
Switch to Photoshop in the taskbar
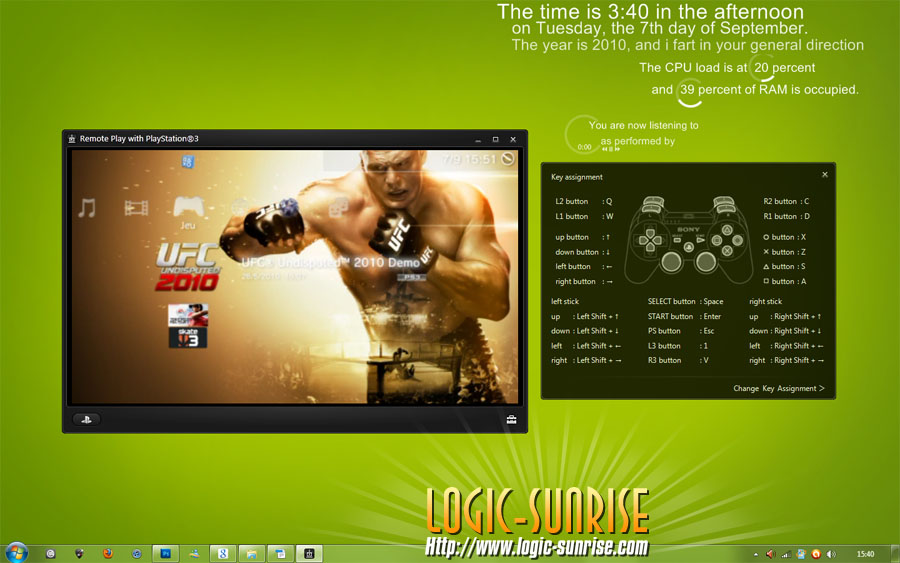165,553
